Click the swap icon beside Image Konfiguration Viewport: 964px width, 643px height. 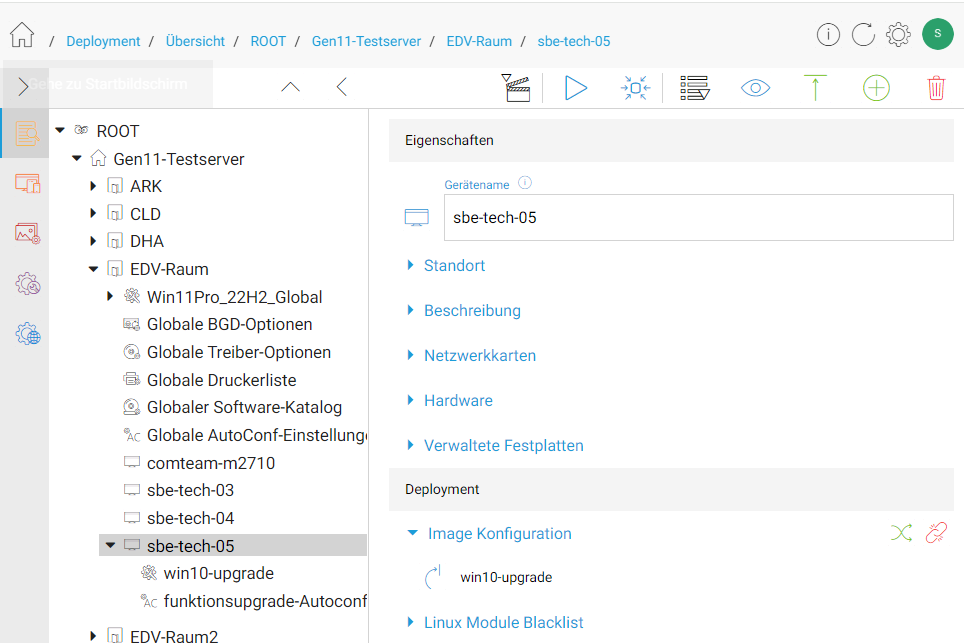click(x=901, y=533)
